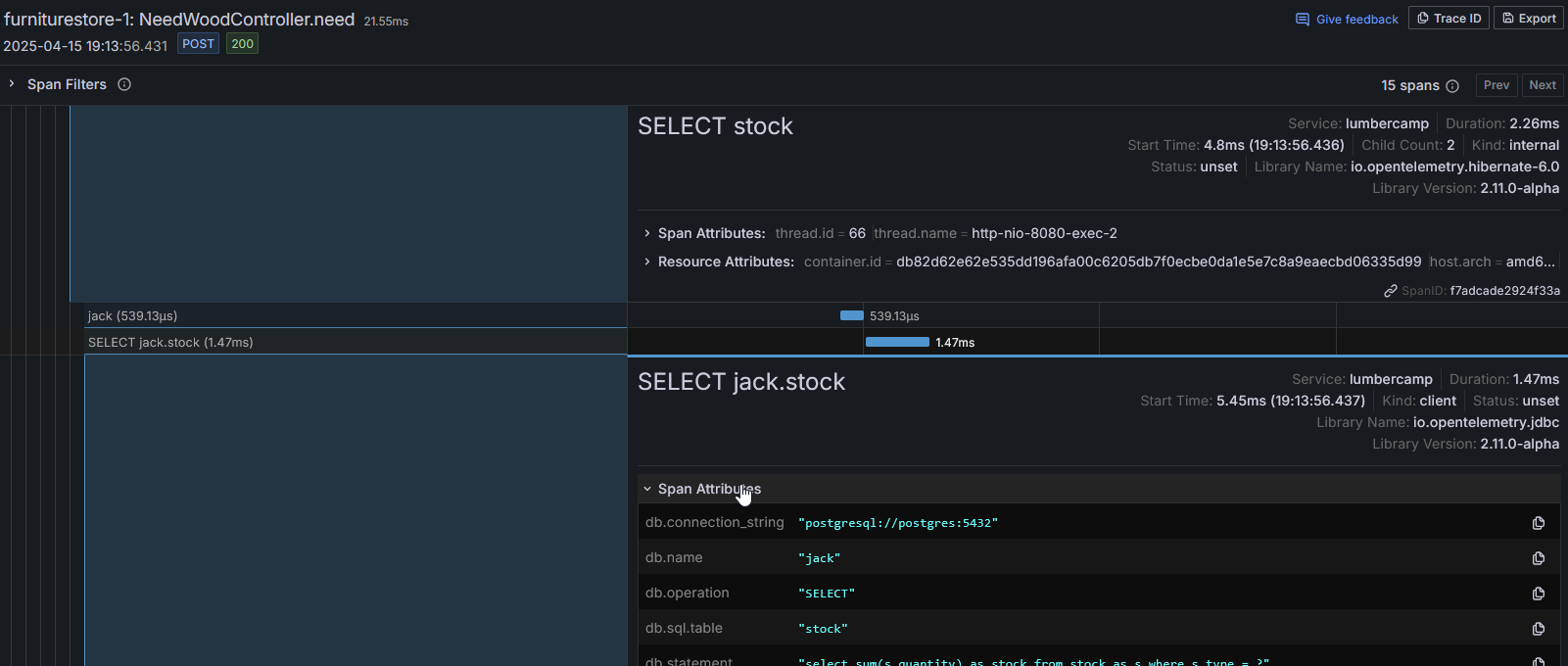This screenshot has height=666, width=1568.
Task: Click the info icon beside 15 spans
Action: [1452, 86]
